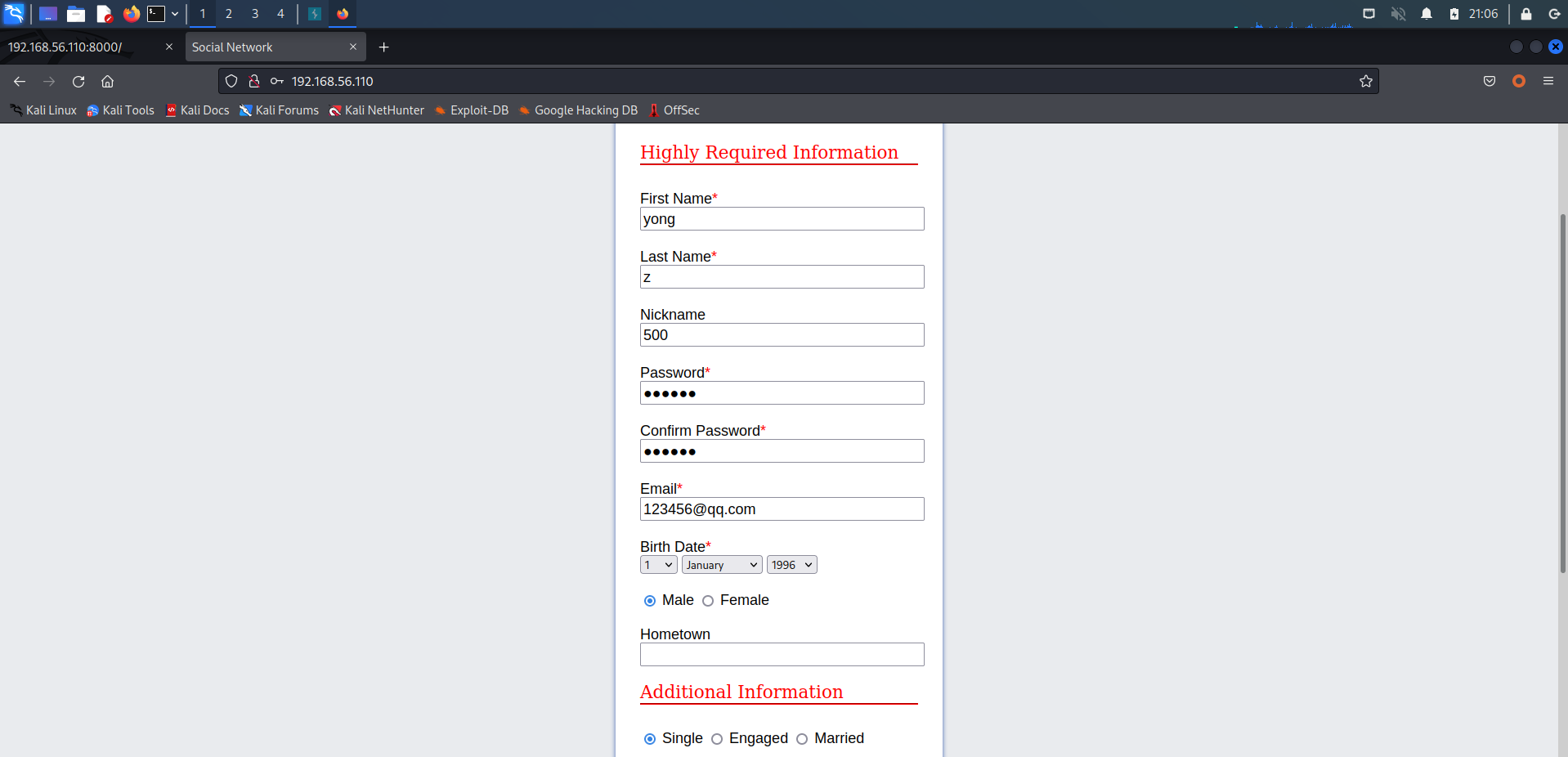Click the saved password key icon
This screenshot has width=1568, height=757.
coord(277,81)
